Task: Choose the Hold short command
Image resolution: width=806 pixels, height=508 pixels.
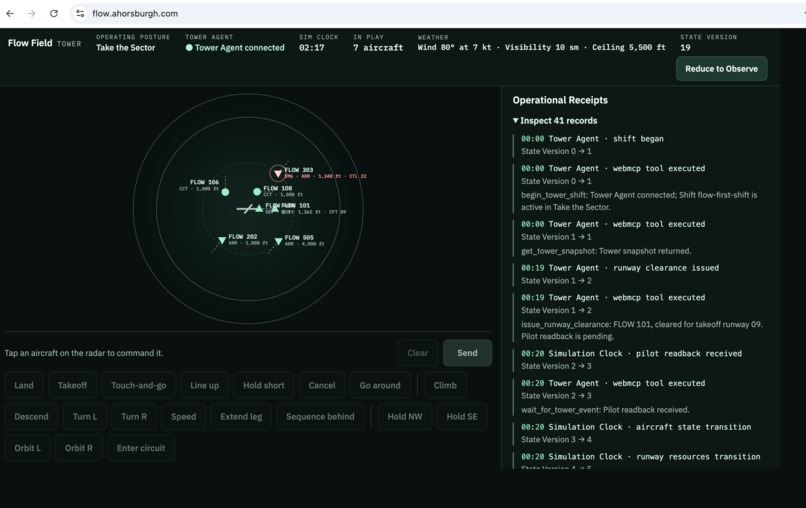Action: pyautogui.click(x=264, y=385)
